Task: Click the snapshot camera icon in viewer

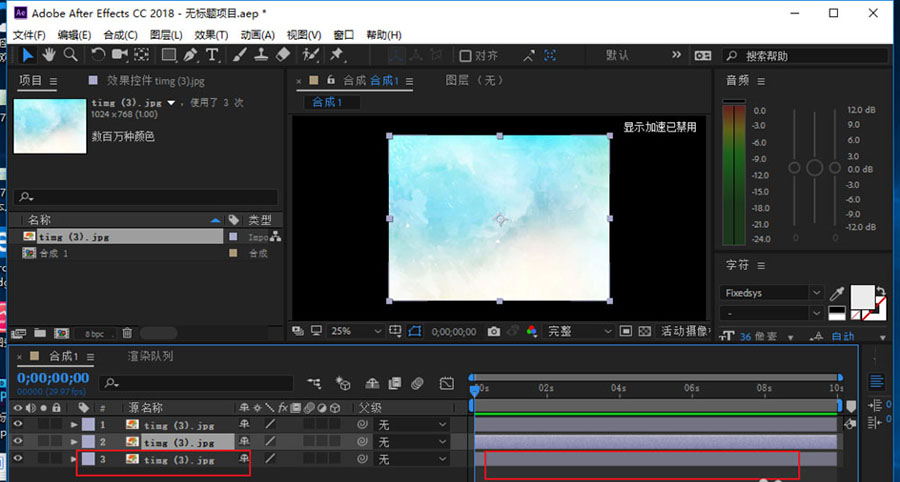Action: click(x=493, y=331)
